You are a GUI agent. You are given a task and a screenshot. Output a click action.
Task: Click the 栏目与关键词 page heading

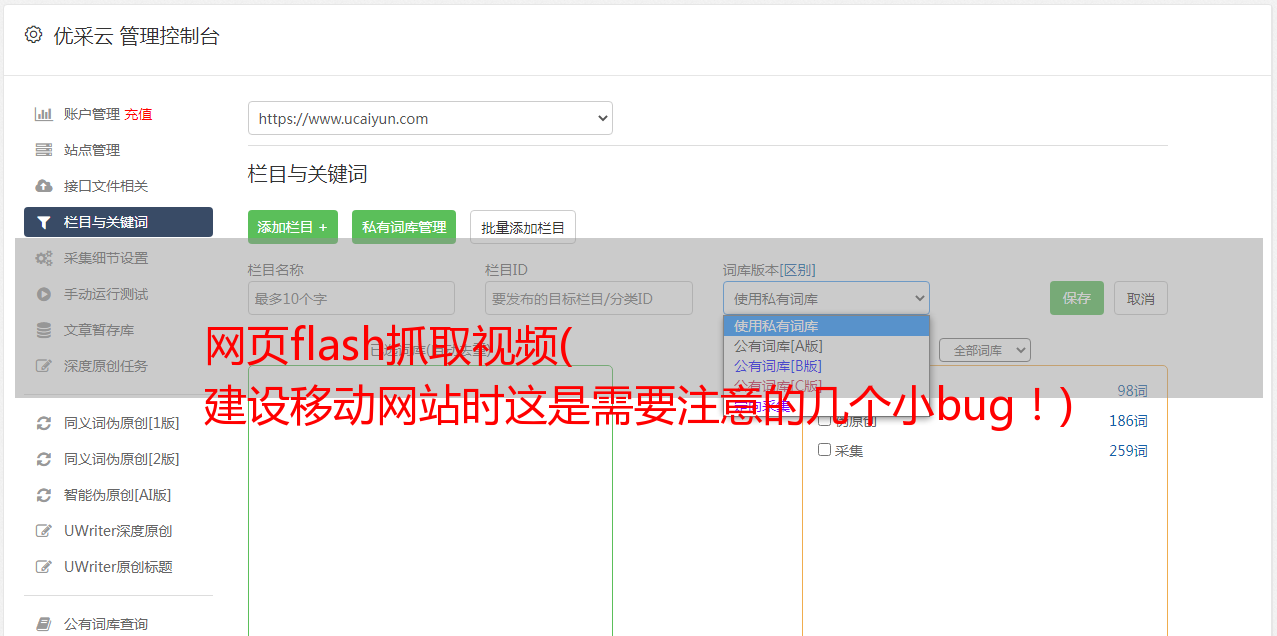[x=308, y=174]
